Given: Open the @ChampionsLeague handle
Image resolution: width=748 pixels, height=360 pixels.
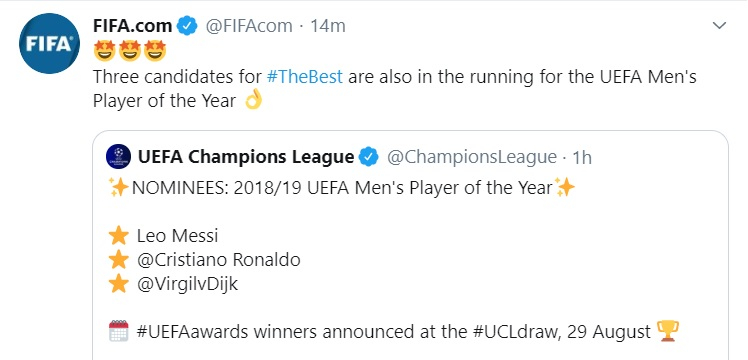Looking at the screenshot, I should coord(471,156).
